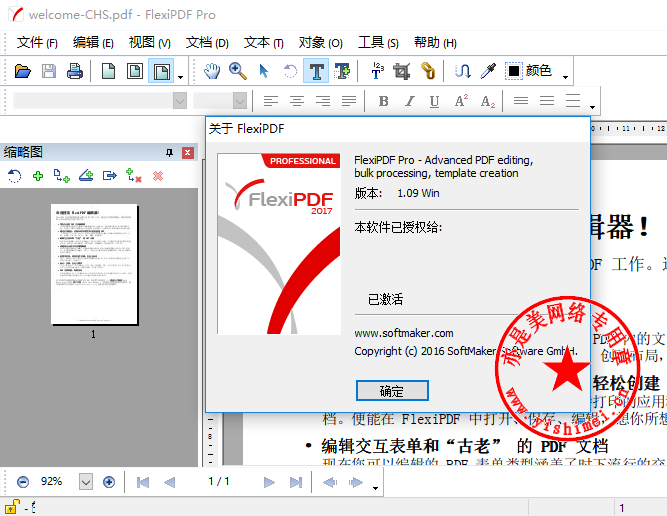Open the 文件 (F) menu

[x=37, y=43]
